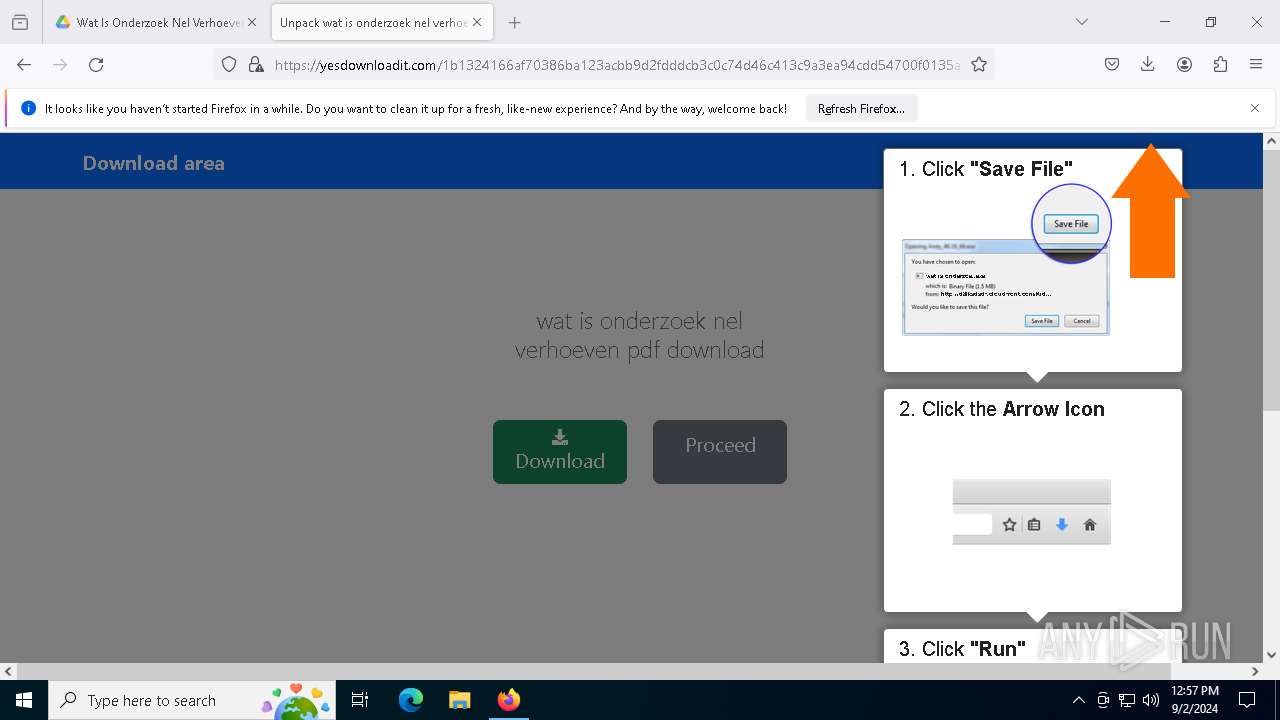
Task: Go forward to the next page
Action: point(60,65)
